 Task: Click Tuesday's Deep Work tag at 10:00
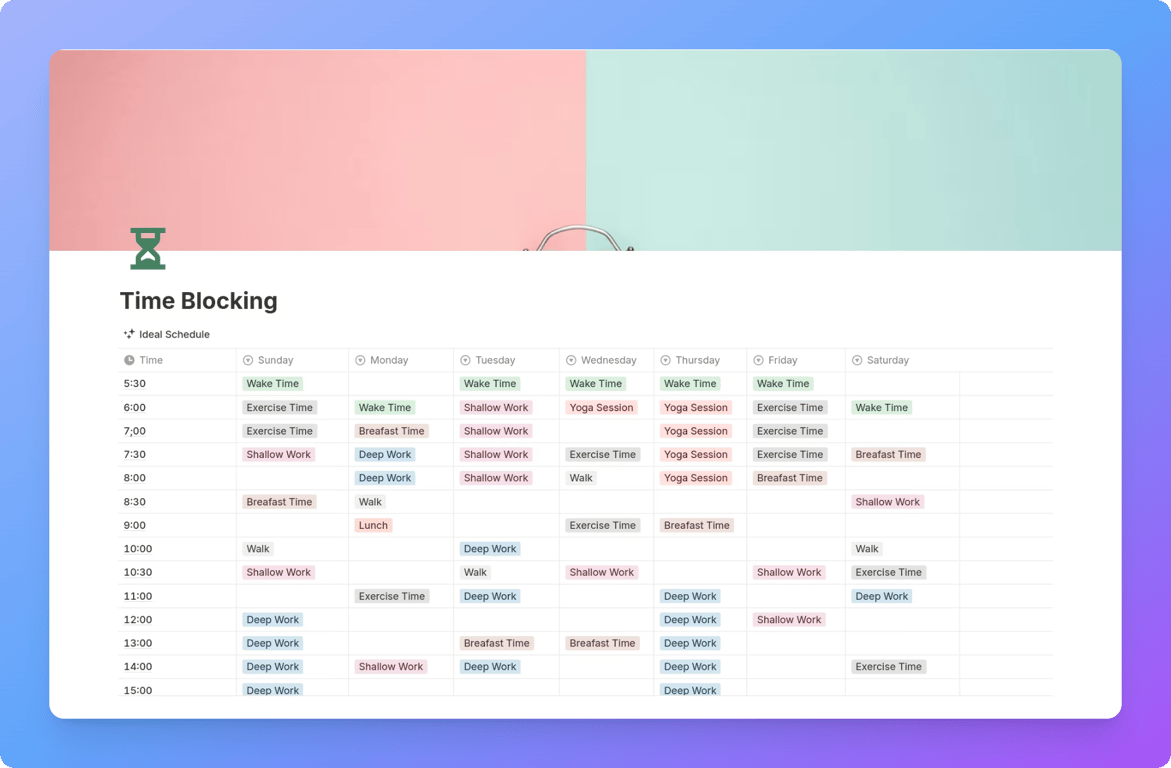(490, 548)
